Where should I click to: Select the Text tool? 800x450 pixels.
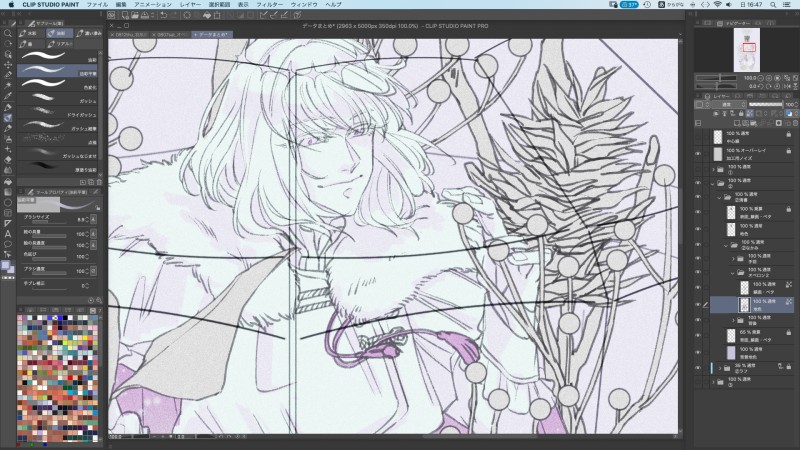(8, 234)
